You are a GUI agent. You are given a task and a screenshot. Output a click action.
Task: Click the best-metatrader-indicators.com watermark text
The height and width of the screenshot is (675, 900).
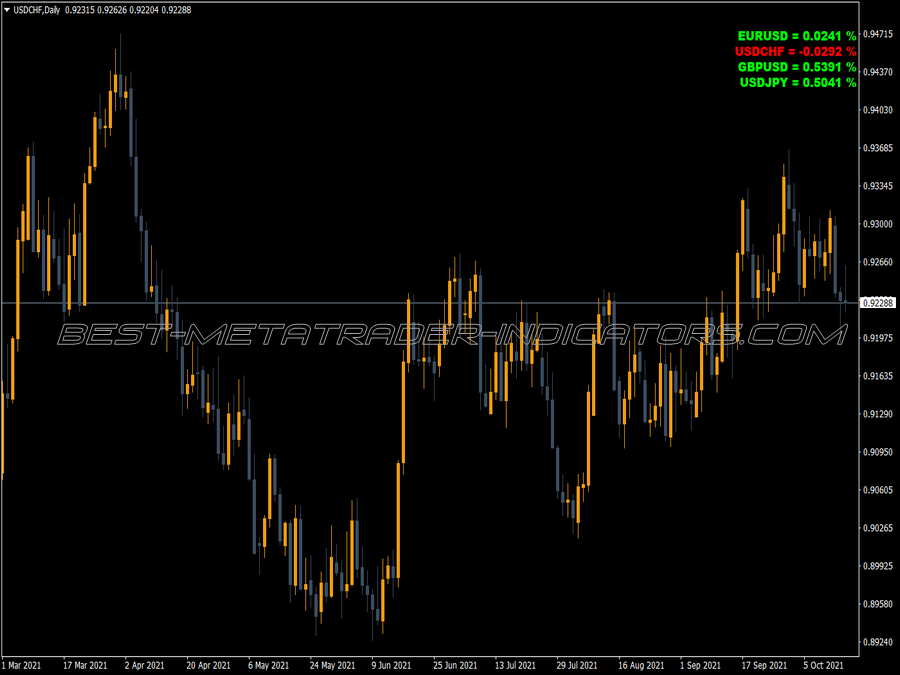point(452,335)
